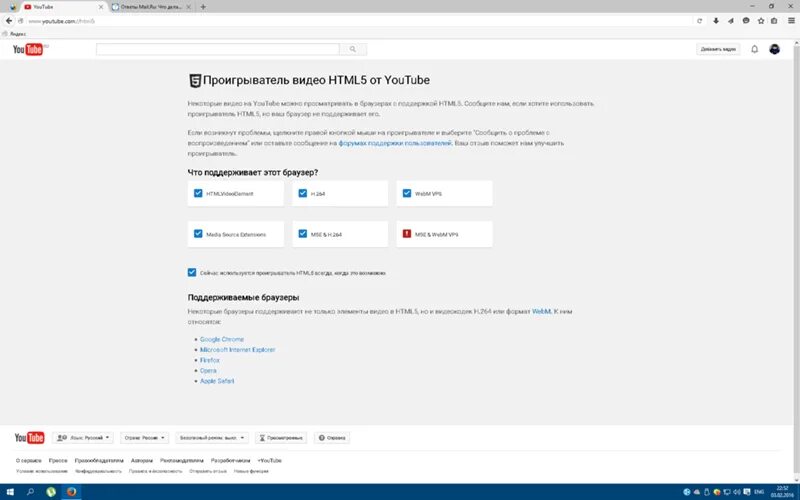This screenshot has height=500, width=800.
Task: Toggle the H.264 checkbox
Action: coord(303,193)
